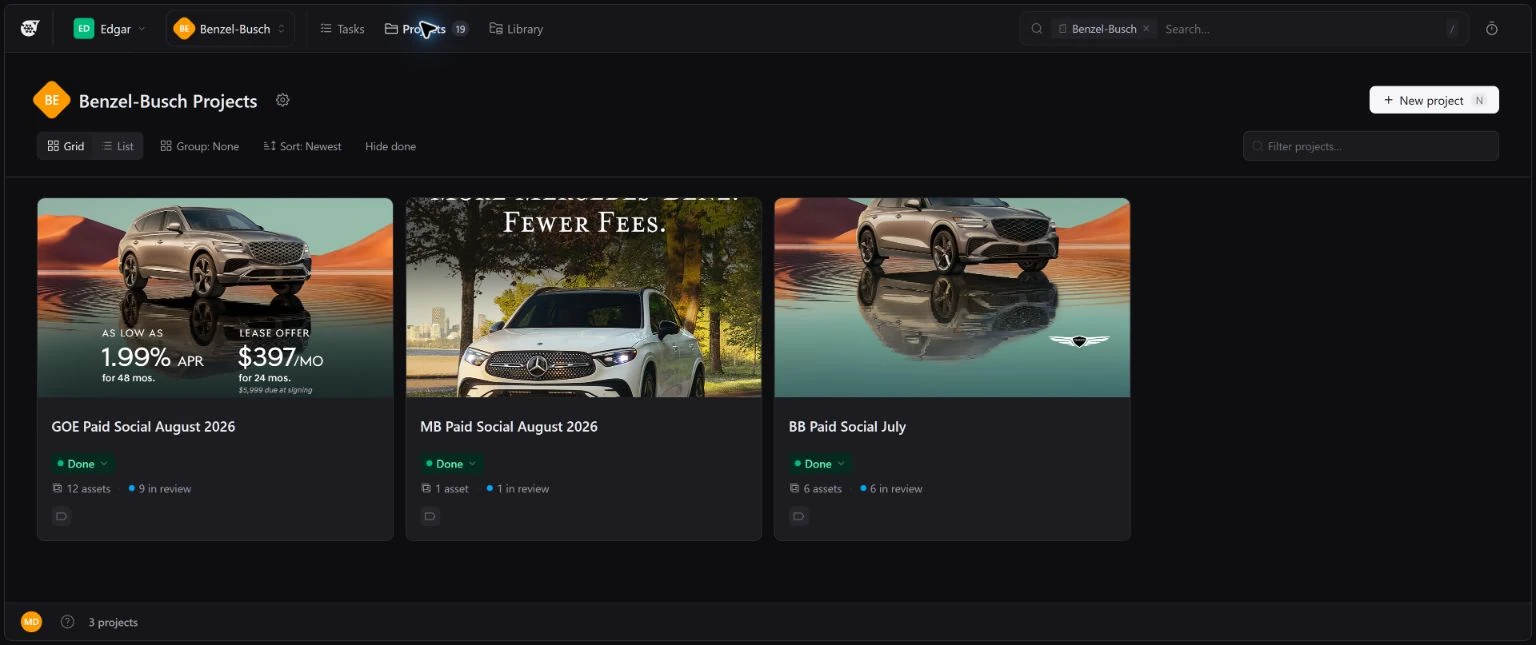Switch to Grid view

tap(66, 146)
